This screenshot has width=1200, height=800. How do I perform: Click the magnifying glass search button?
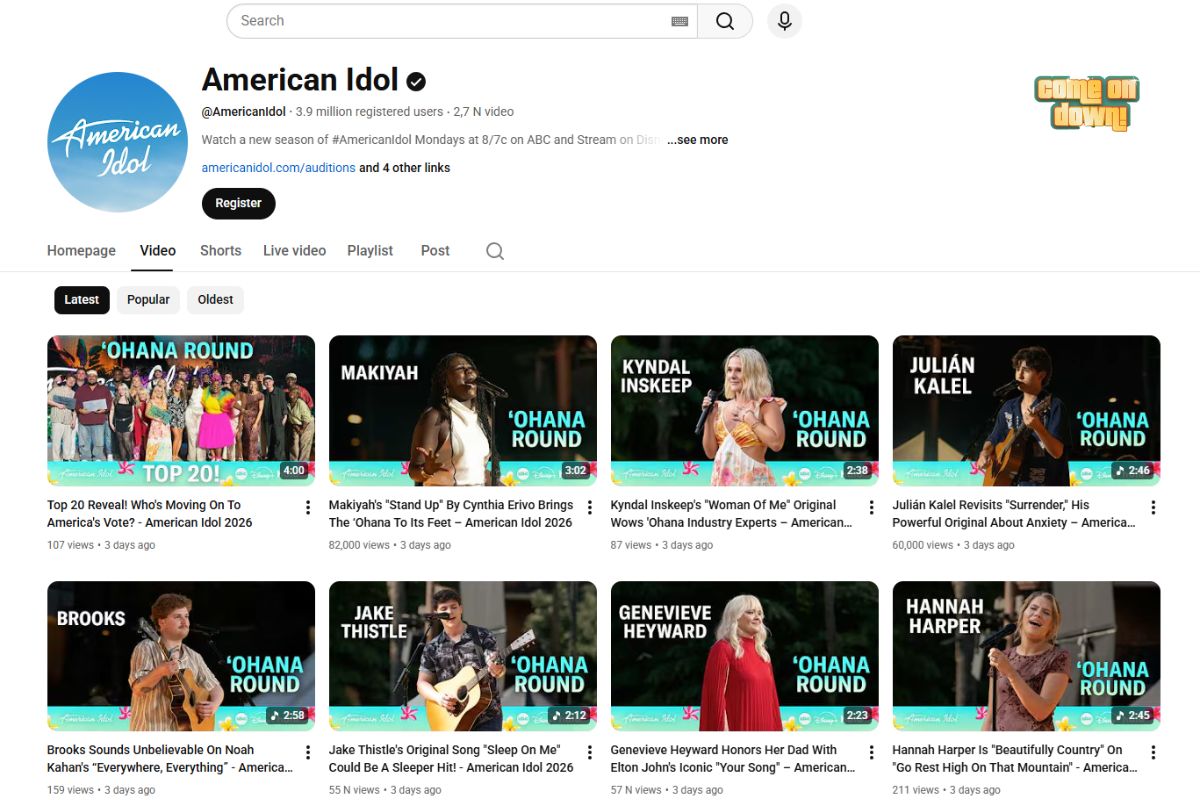click(x=725, y=21)
